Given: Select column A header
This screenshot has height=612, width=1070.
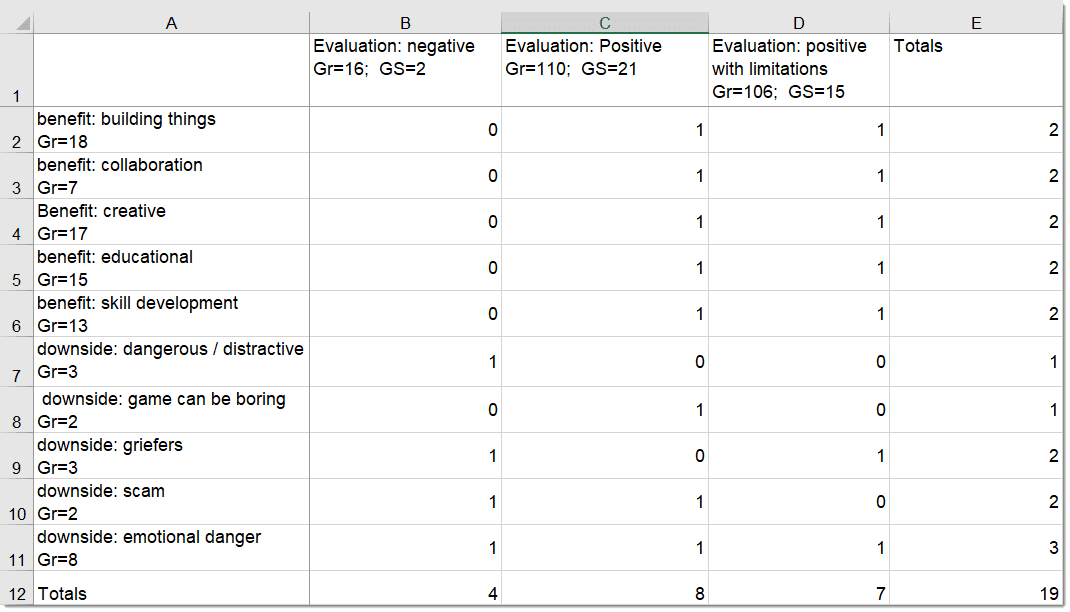Looking at the screenshot, I should point(171,23).
